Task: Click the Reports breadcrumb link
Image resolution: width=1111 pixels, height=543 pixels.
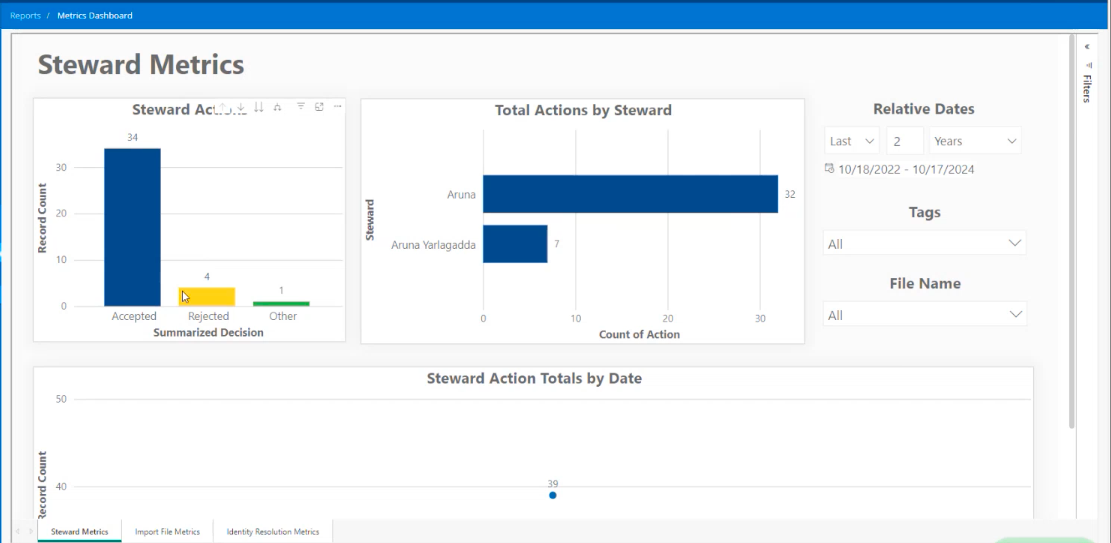Action: [x=26, y=16]
